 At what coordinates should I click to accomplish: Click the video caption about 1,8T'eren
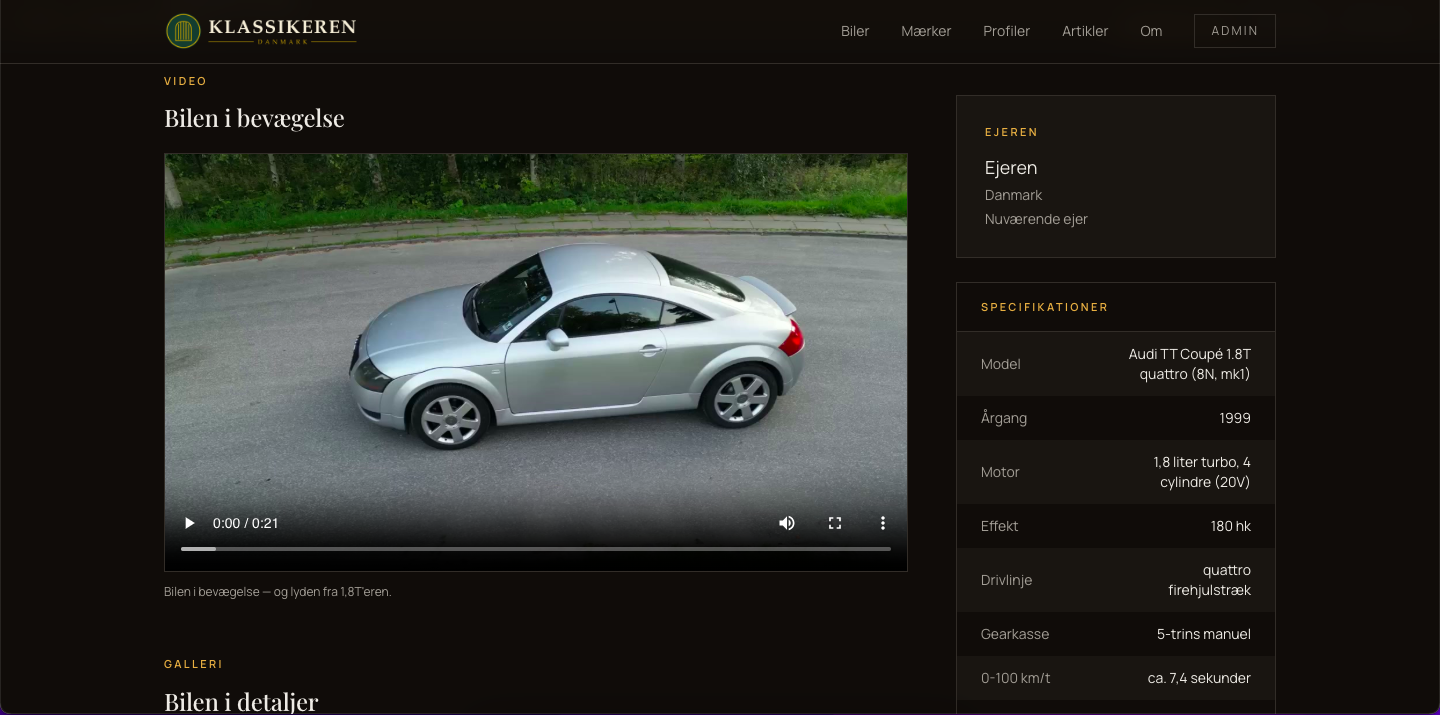point(278,591)
